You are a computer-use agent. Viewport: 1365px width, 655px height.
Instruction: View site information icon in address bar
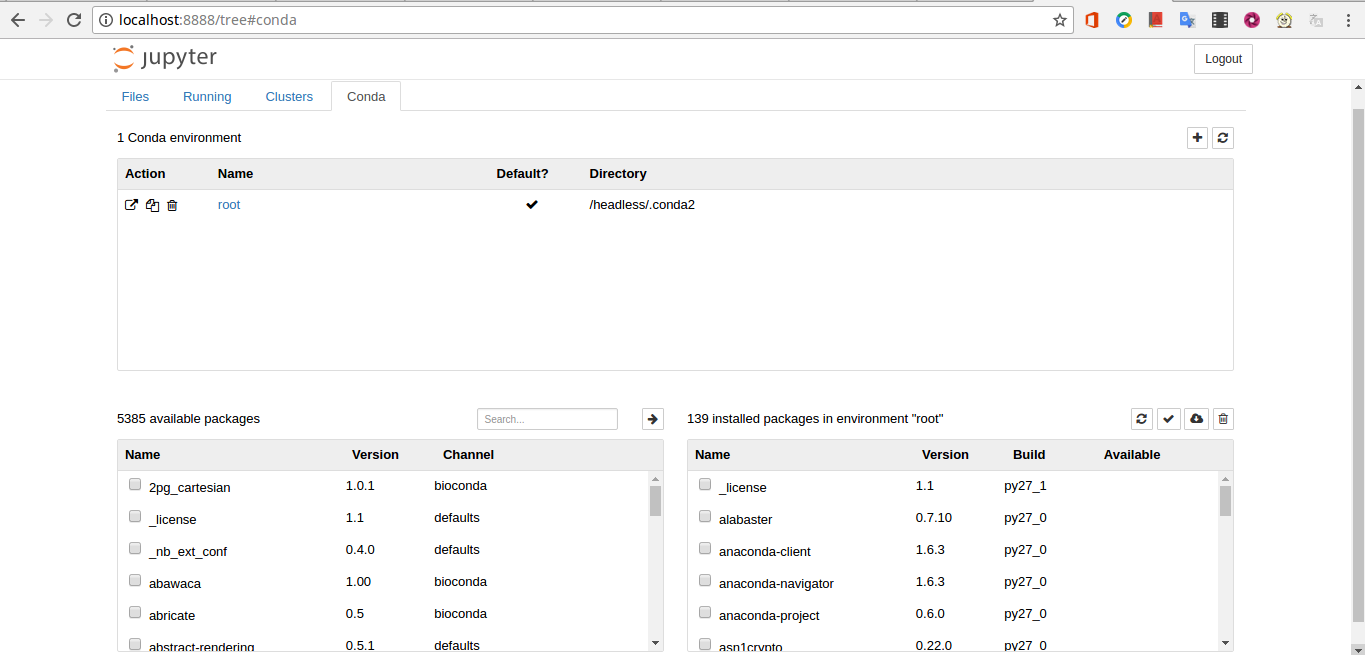[106, 20]
